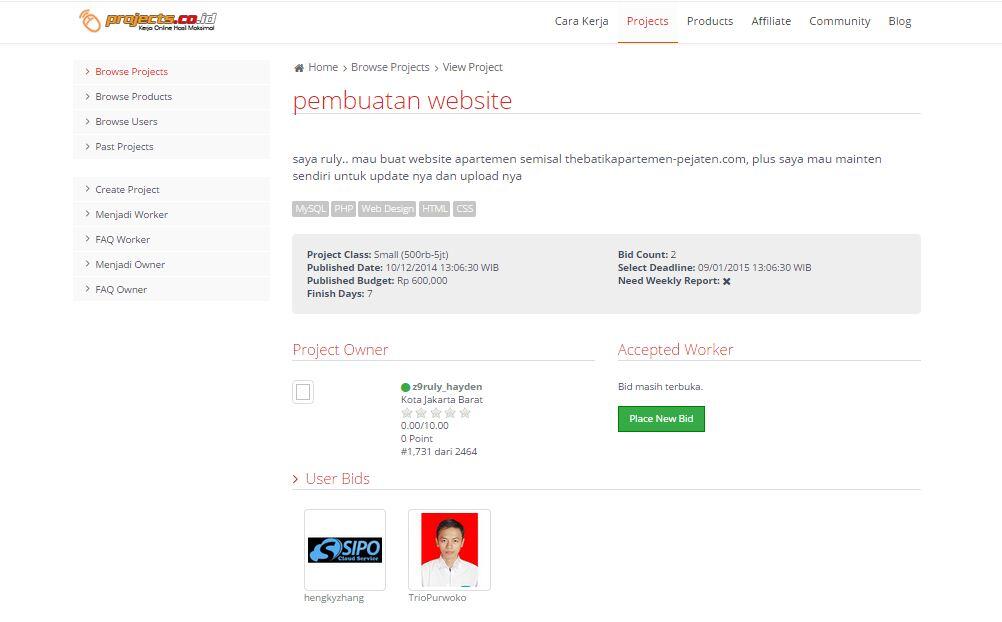Viewport: 1002px width, 622px height.
Task: Click chevron beside Create Project sidebar item
Action: [x=88, y=189]
